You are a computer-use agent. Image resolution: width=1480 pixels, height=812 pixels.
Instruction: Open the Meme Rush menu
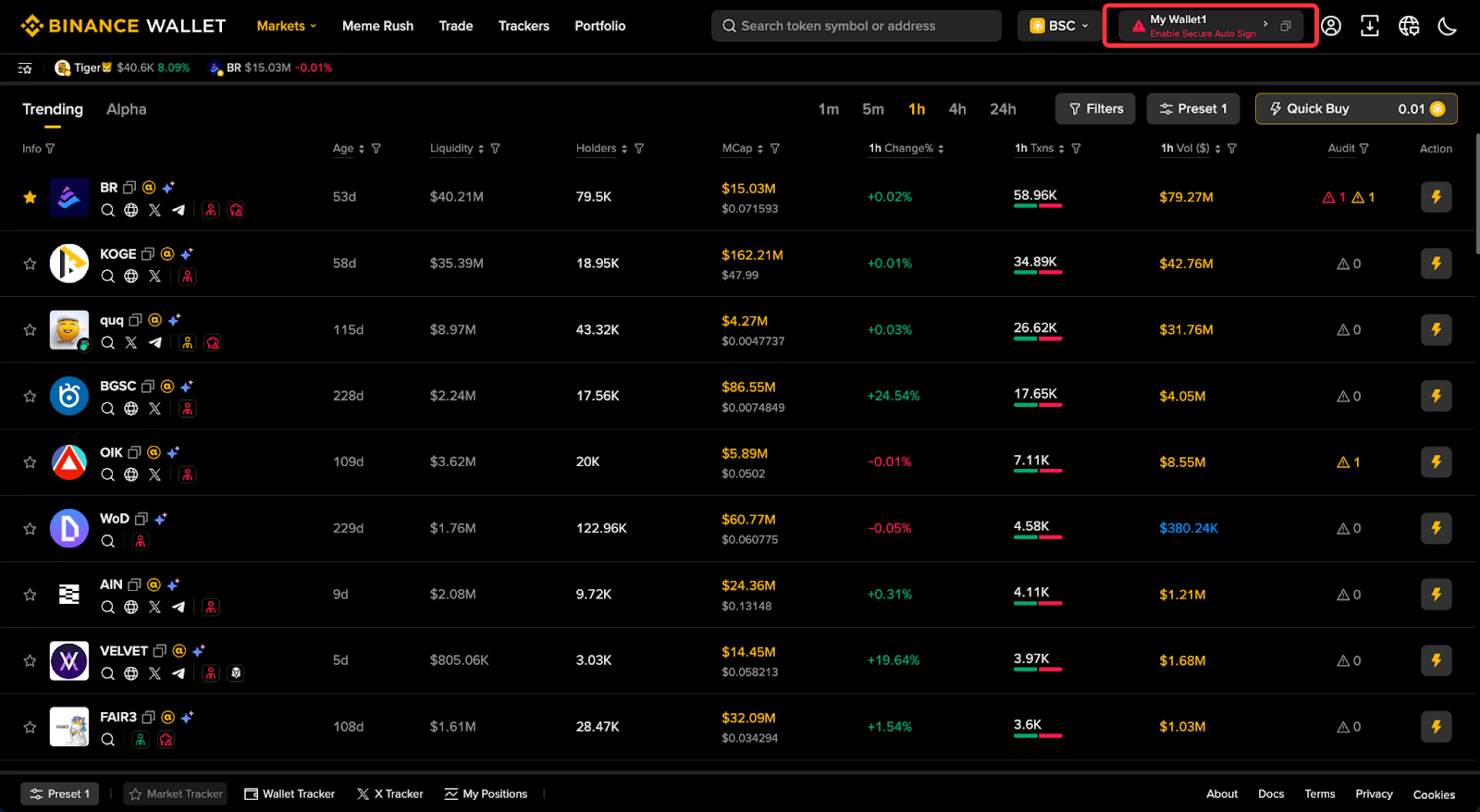377,26
